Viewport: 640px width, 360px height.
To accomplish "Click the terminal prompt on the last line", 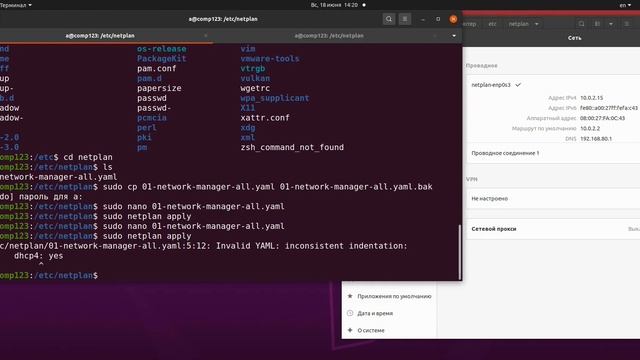I will (49, 276).
